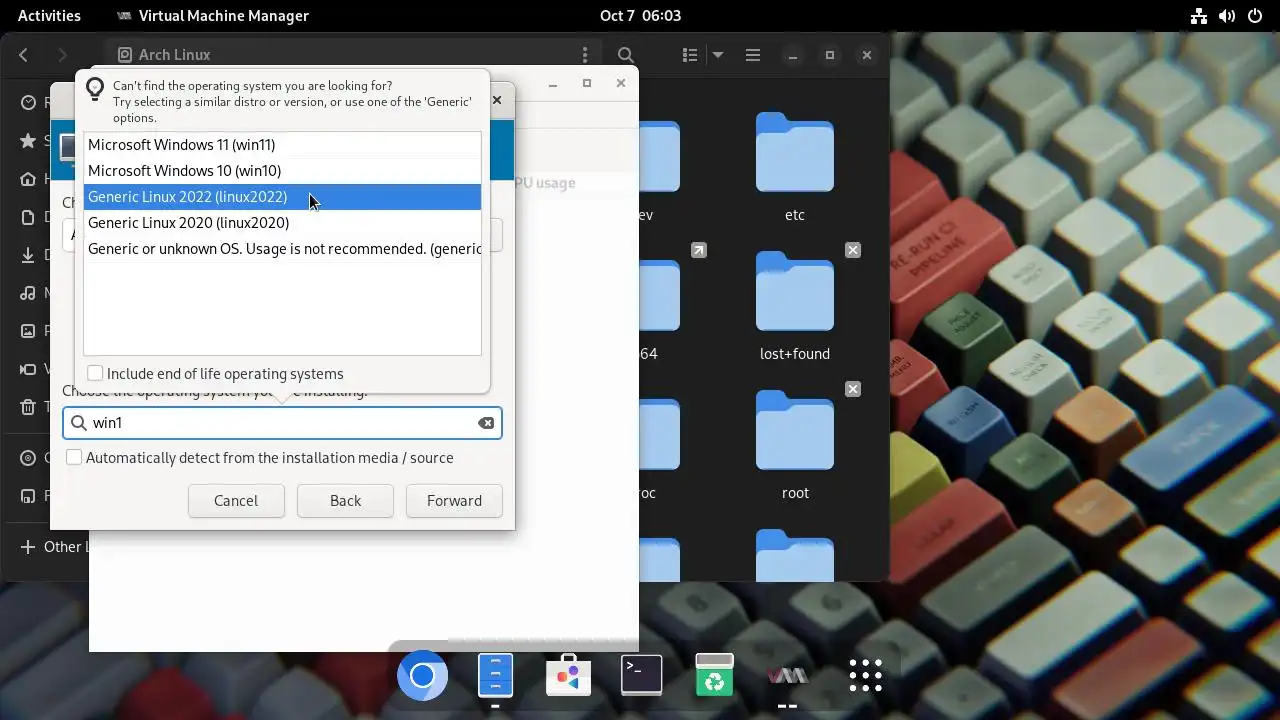This screenshot has height=720, width=1280.
Task: Open the root folder
Action: point(795,445)
